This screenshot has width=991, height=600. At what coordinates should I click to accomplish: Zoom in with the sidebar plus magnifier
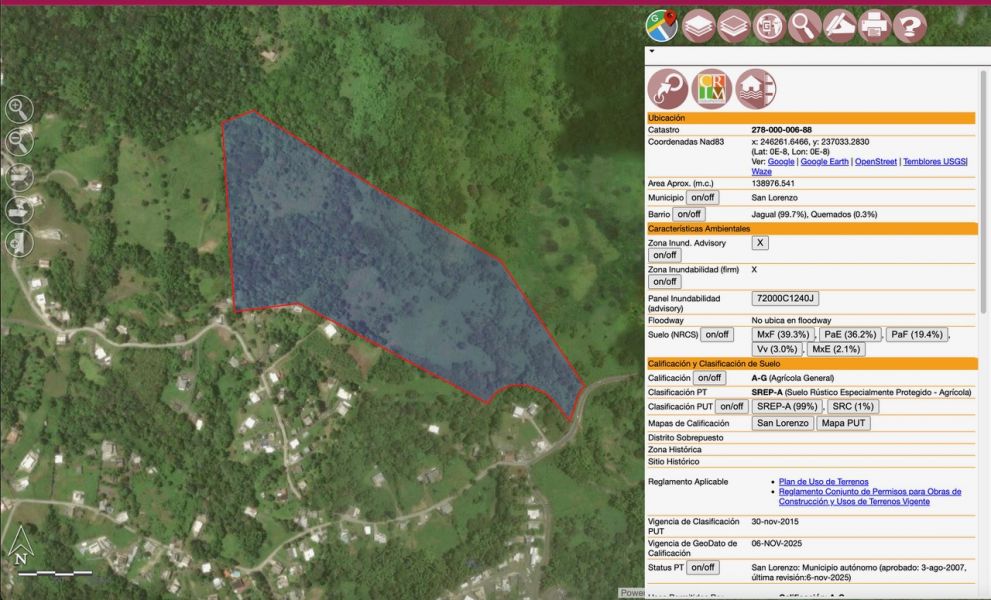18,110
